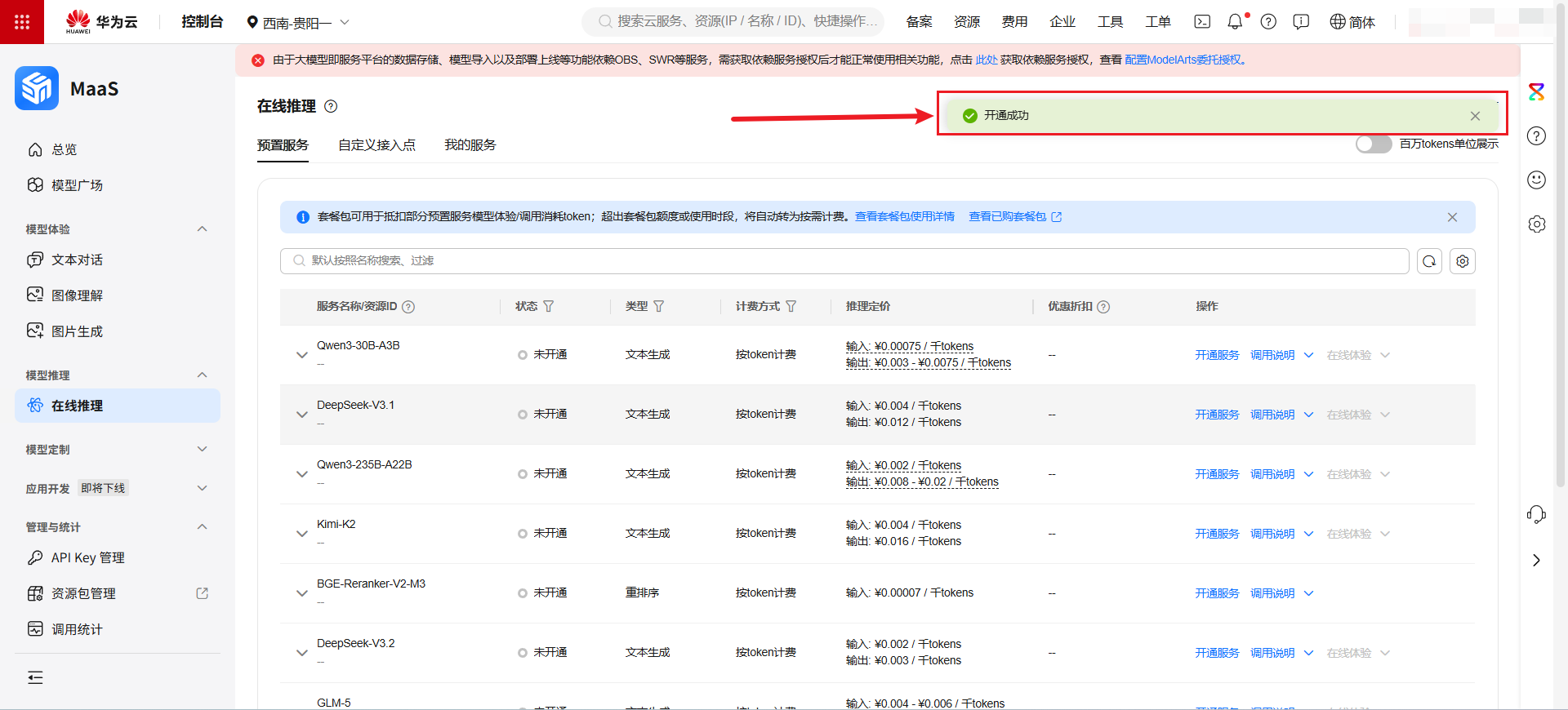This screenshot has width=1568, height=710.
Task: Click 开通服务 for Qwen3-30B-A3B
Action: coord(1217,355)
